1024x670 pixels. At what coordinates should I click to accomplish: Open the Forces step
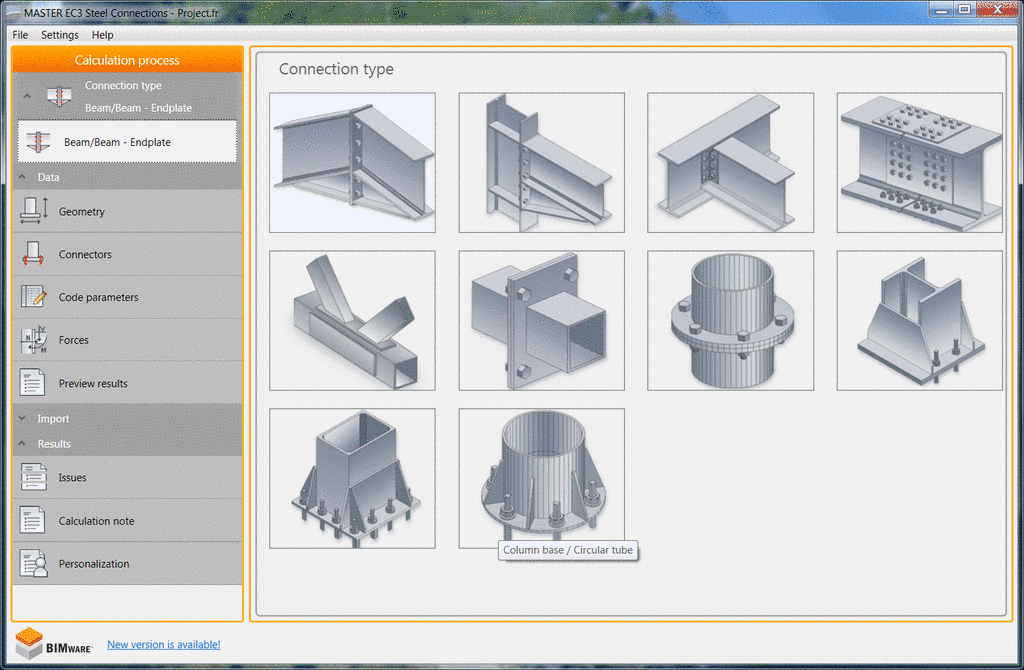pyautogui.click(x=127, y=340)
